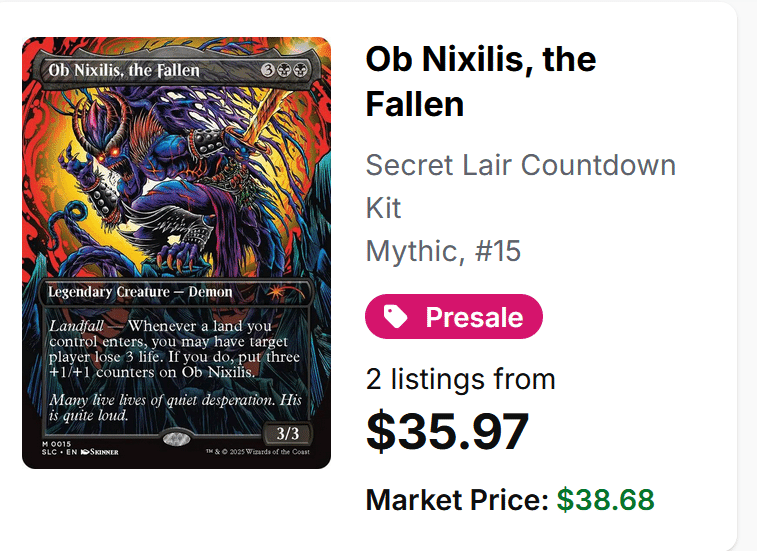The height and width of the screenshot is (551, 757).
Task: Click the artist brush icon beside Skinner
Action: pos(85,452)
